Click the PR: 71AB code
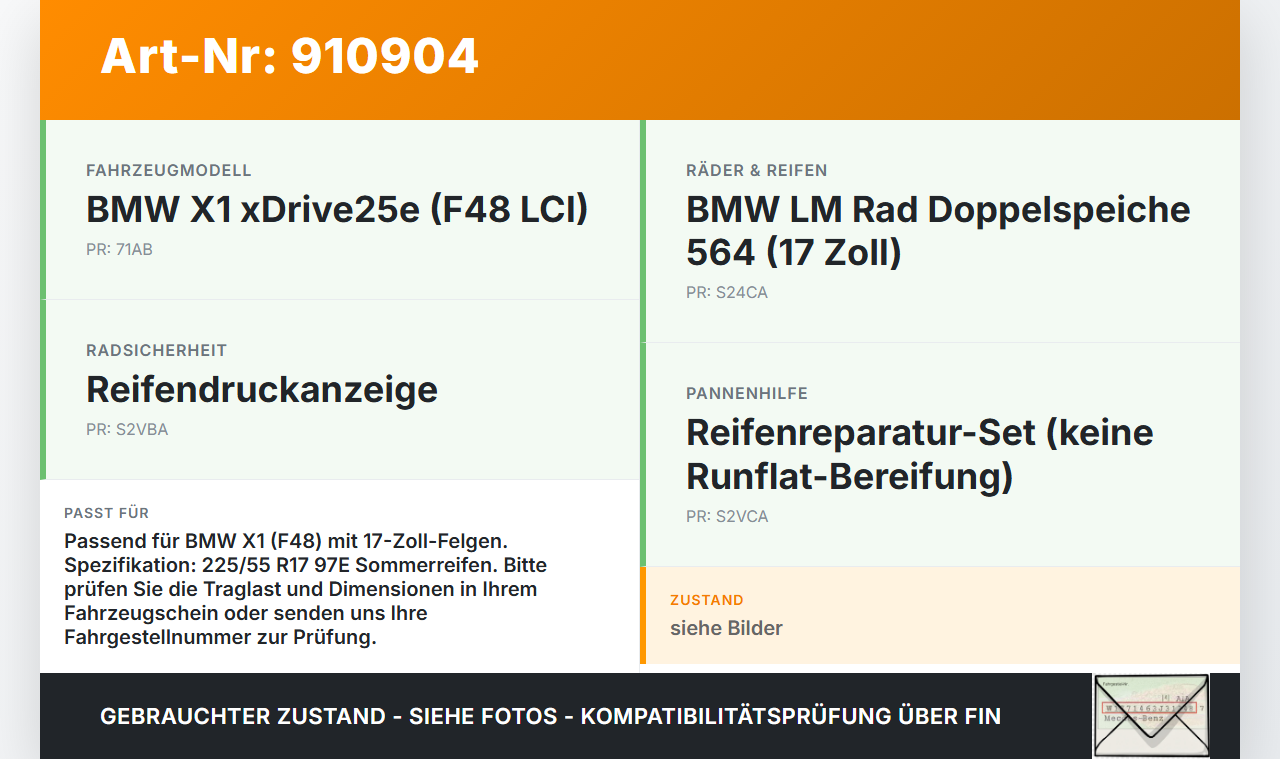Viewport: 1280px width, 760px height. 119,249
